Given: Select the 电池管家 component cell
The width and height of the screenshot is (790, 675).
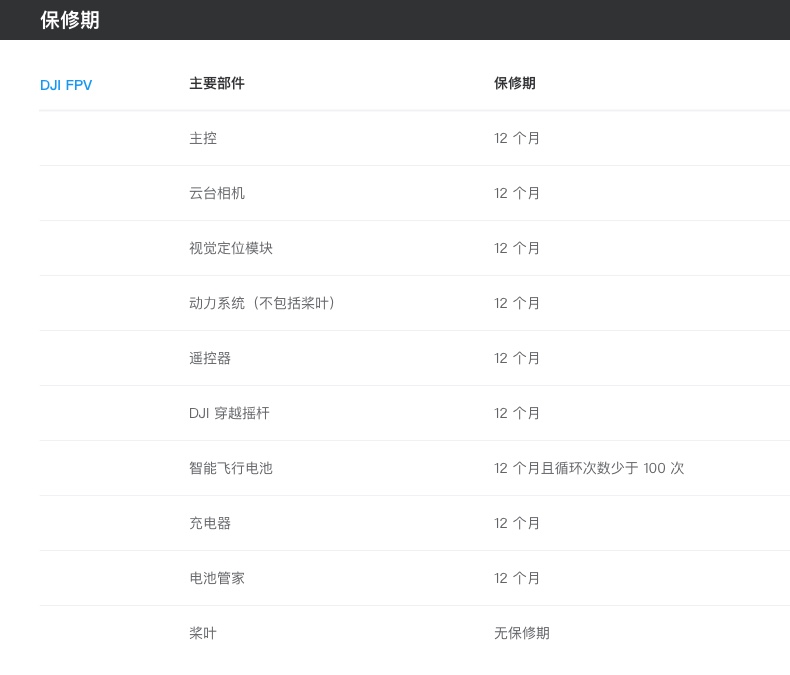Looking at the screenshot, I should [217, 578].
